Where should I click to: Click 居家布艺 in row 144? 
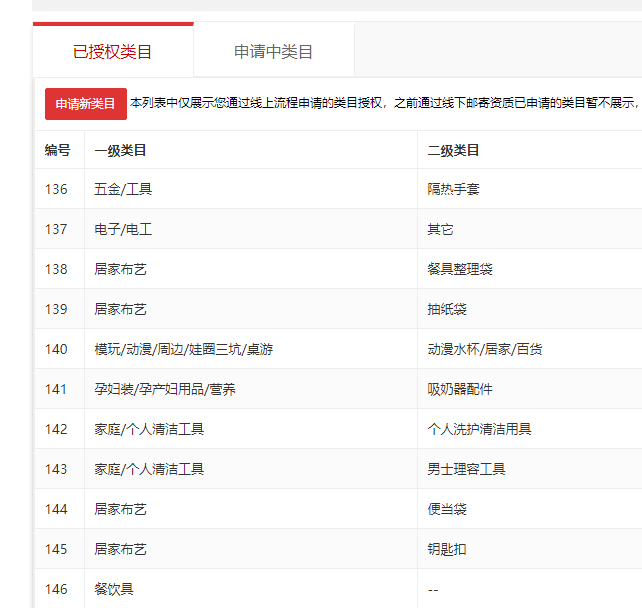pos(120,509)
